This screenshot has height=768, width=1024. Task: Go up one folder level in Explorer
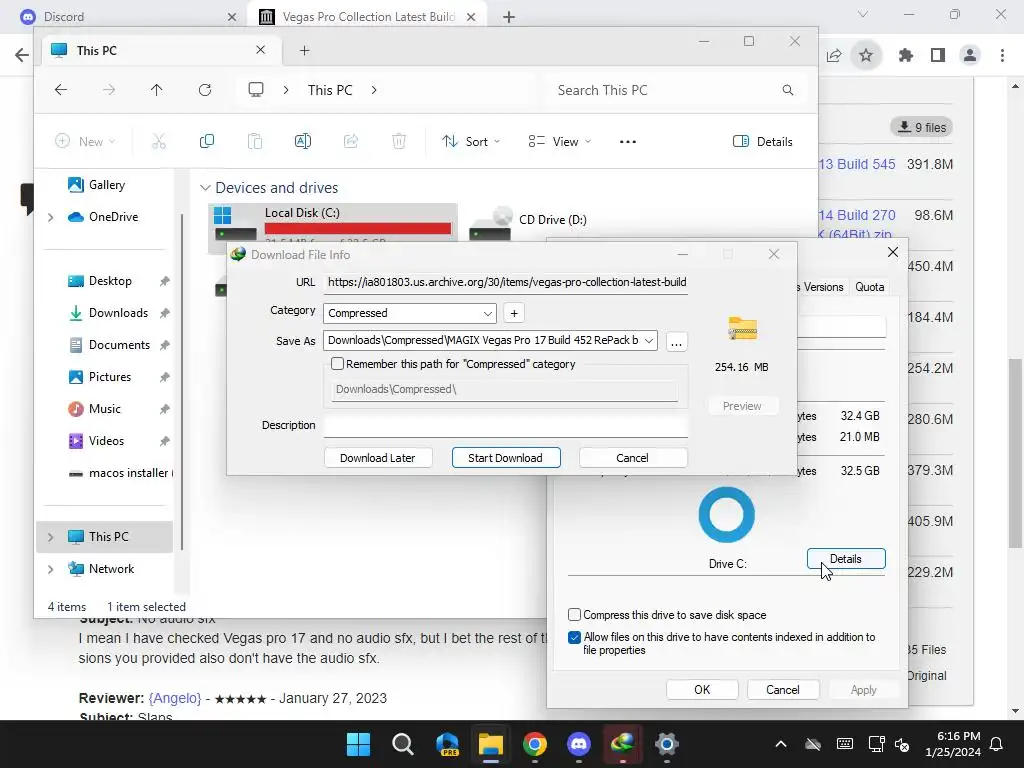(x=157, y=90)
